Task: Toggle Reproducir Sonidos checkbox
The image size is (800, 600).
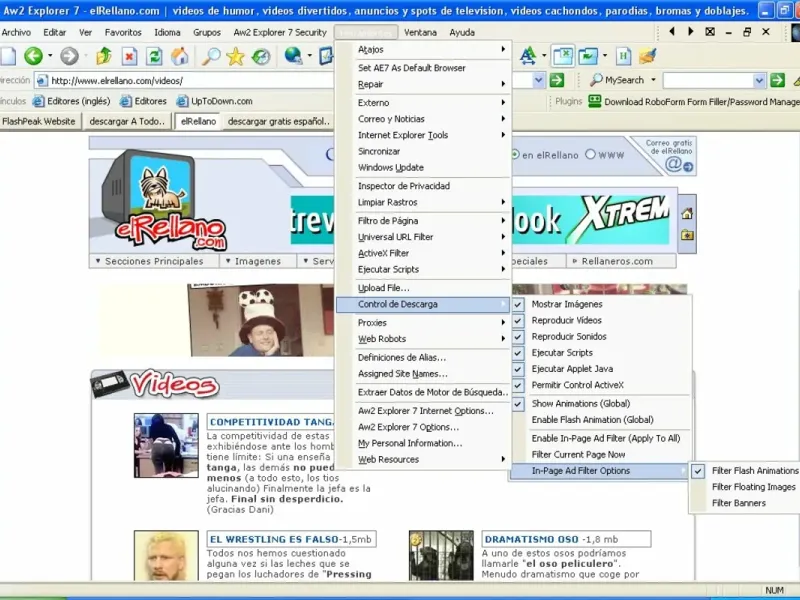Action: coord(568,337)
